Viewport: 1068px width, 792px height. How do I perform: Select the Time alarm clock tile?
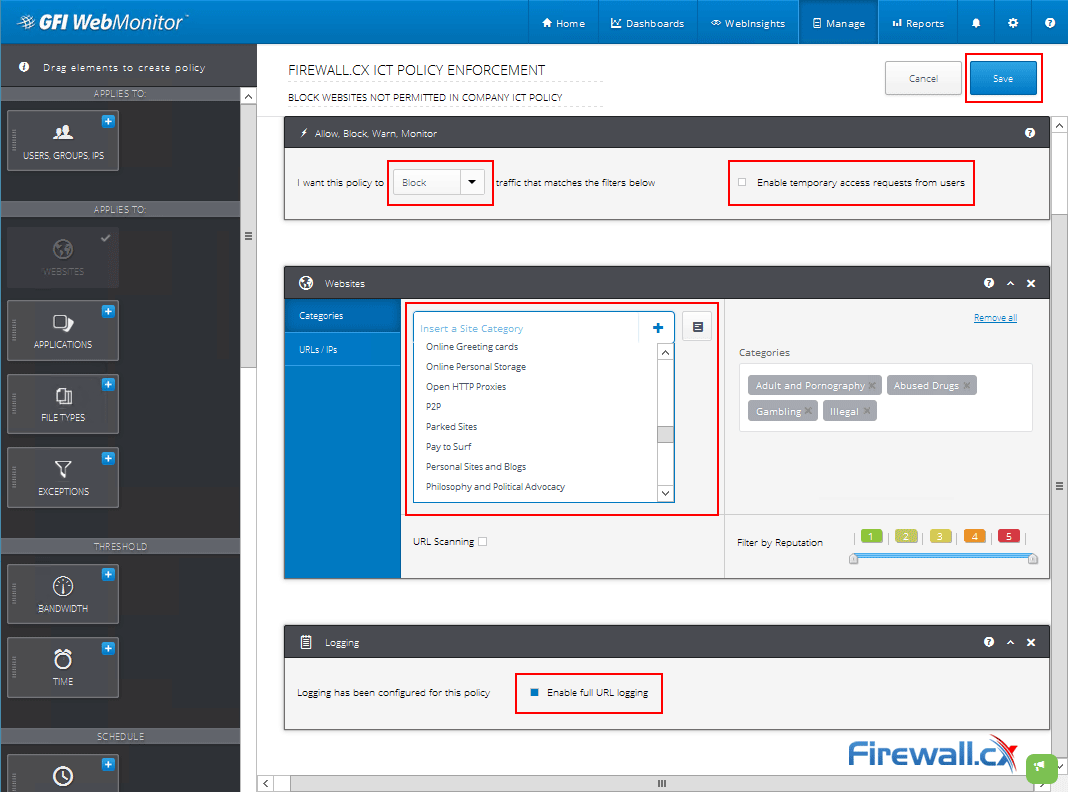(x=63, y=667)
